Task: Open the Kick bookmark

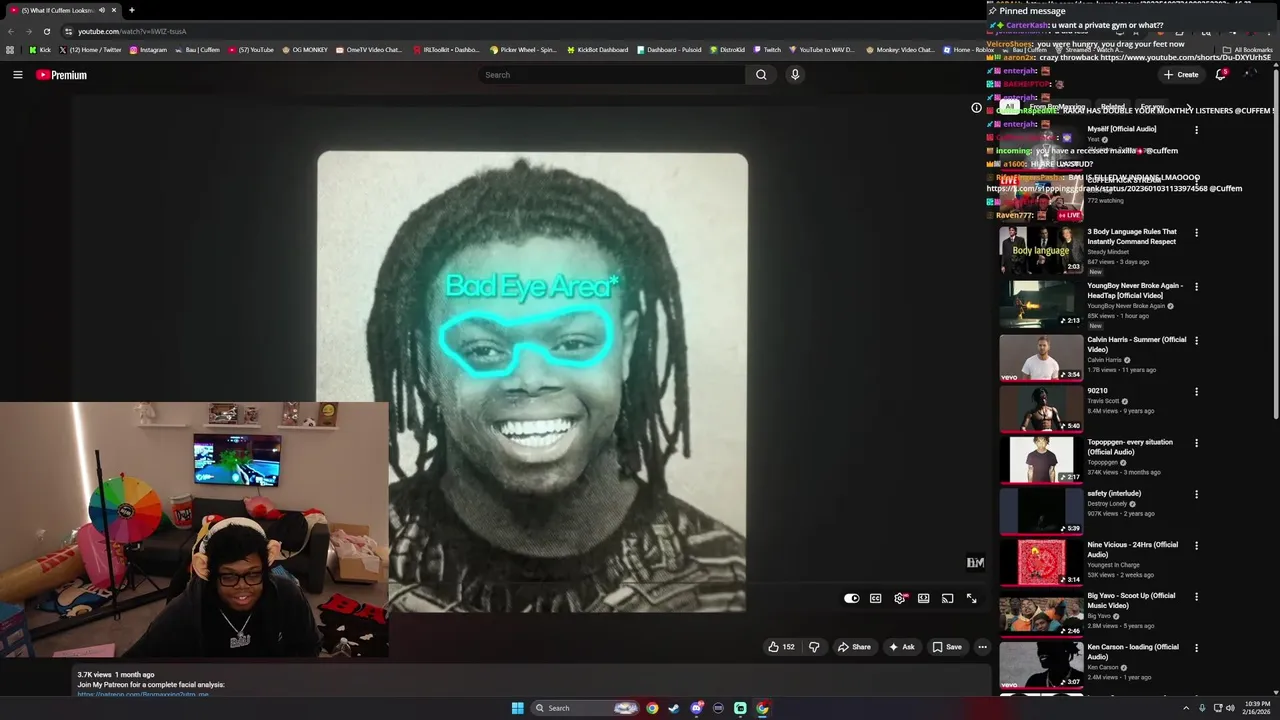Action: (40, 50)
